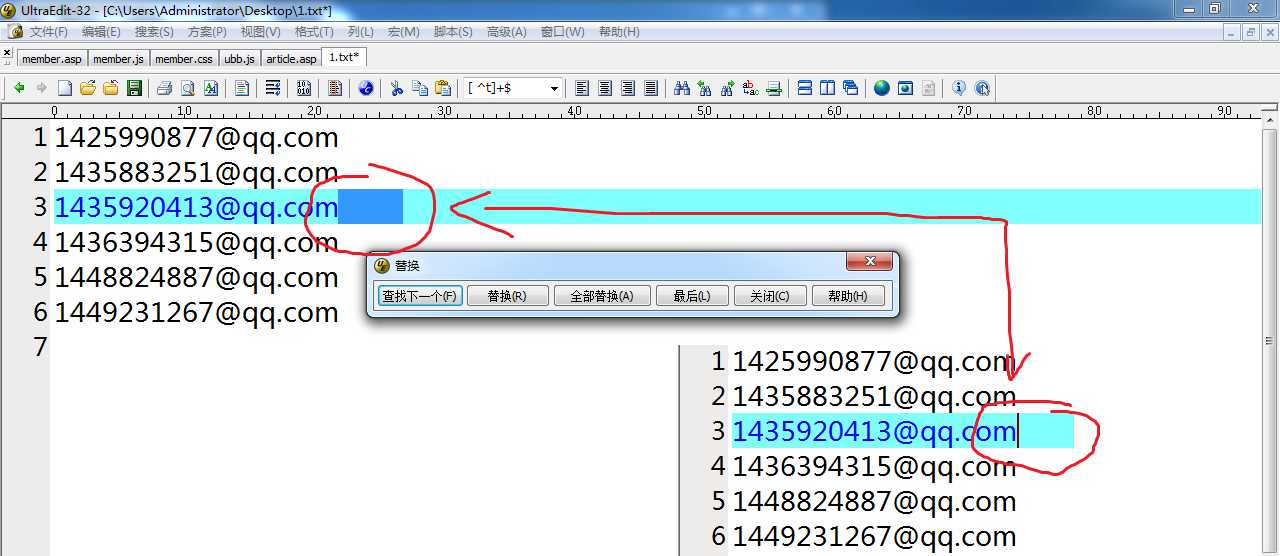Switch to member.js tab

(x=118, y=59)
